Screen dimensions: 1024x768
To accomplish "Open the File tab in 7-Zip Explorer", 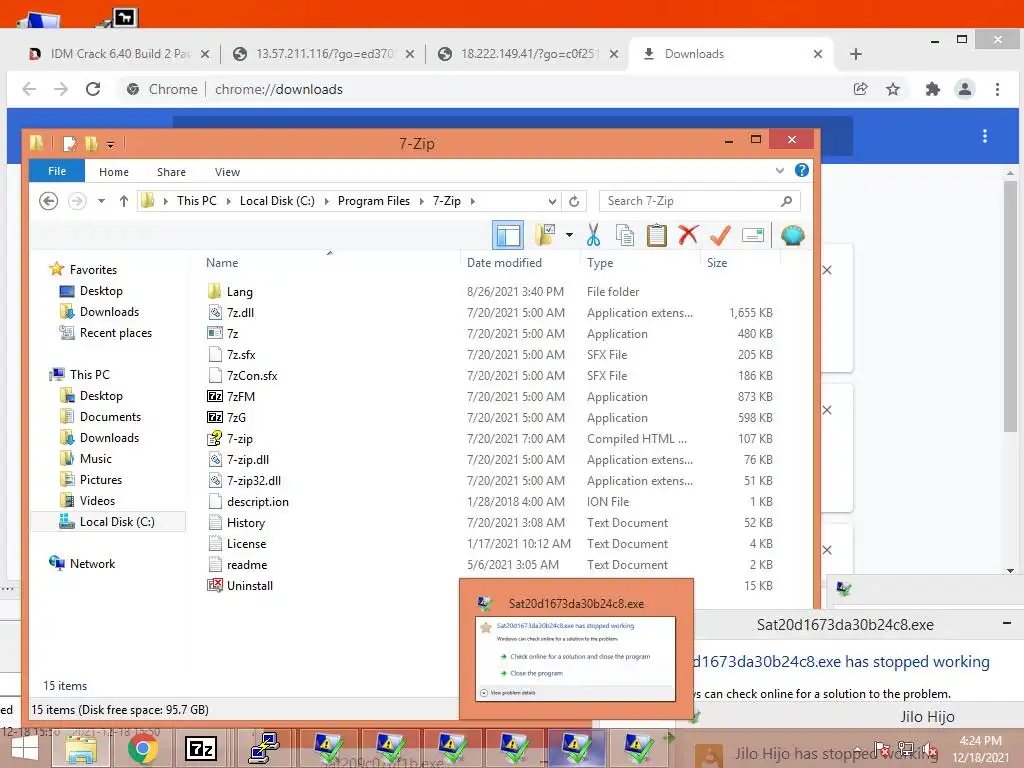I will pyautogui.click(x=57, y=171).
